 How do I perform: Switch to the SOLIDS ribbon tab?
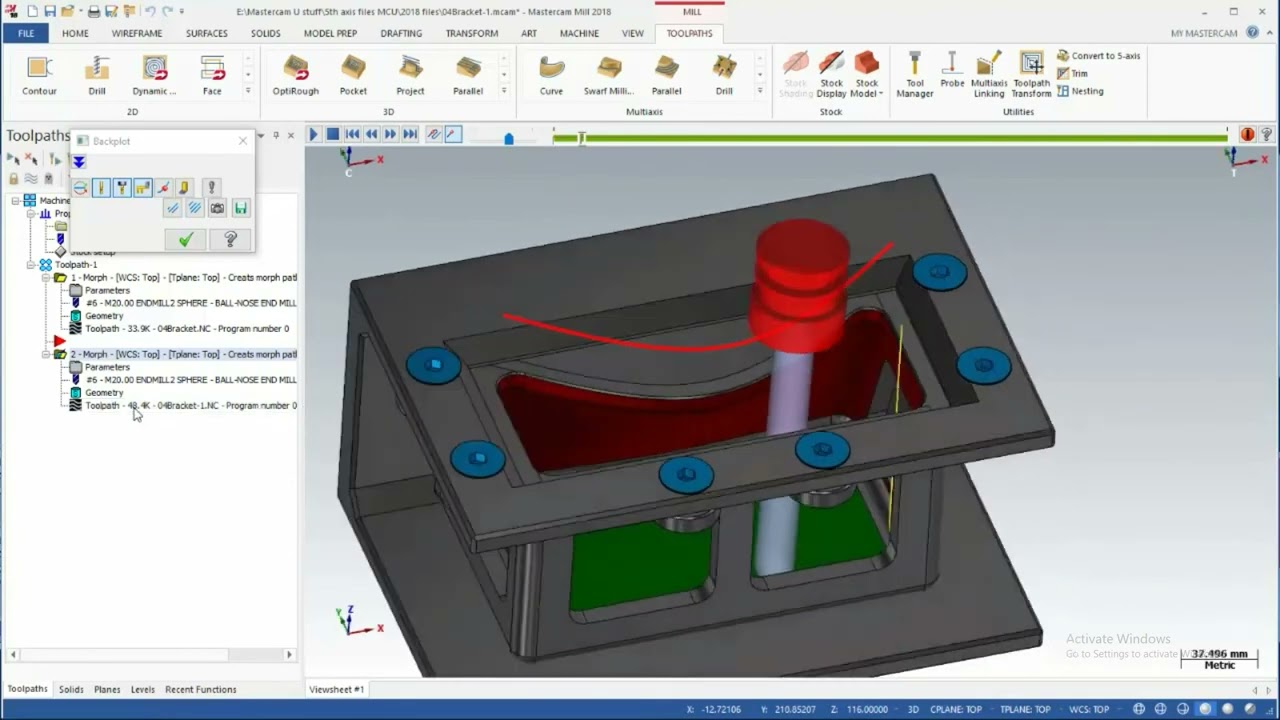click(x=265, y=33)
